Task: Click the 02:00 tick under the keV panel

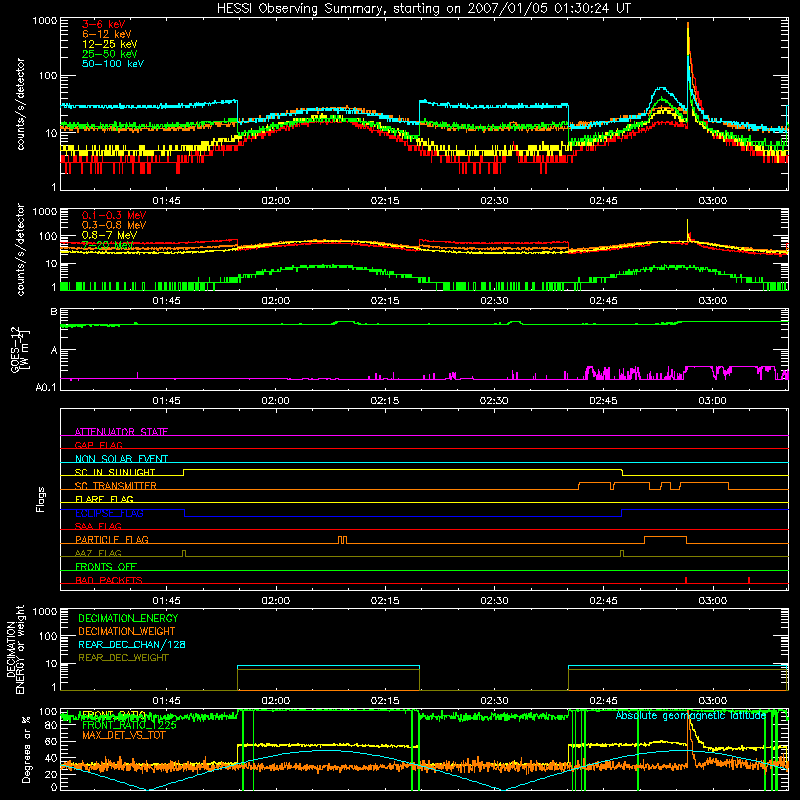Action: (x=276, y=201)
